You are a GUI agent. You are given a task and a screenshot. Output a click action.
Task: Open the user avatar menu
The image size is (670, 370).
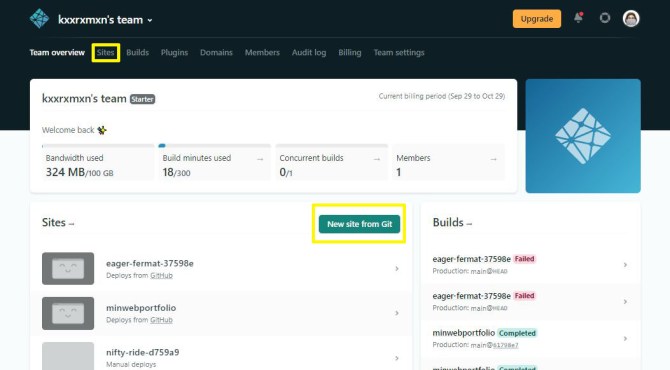click(631, 18)
